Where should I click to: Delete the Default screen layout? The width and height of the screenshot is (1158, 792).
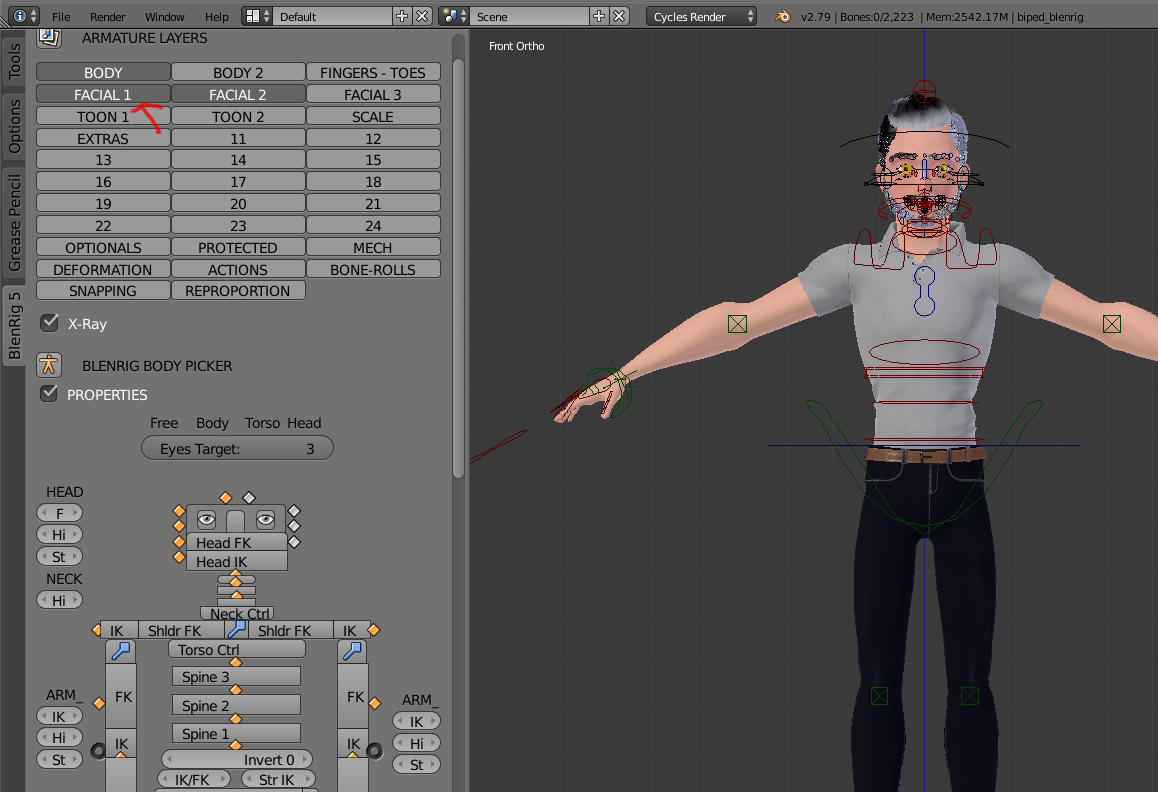422,16
